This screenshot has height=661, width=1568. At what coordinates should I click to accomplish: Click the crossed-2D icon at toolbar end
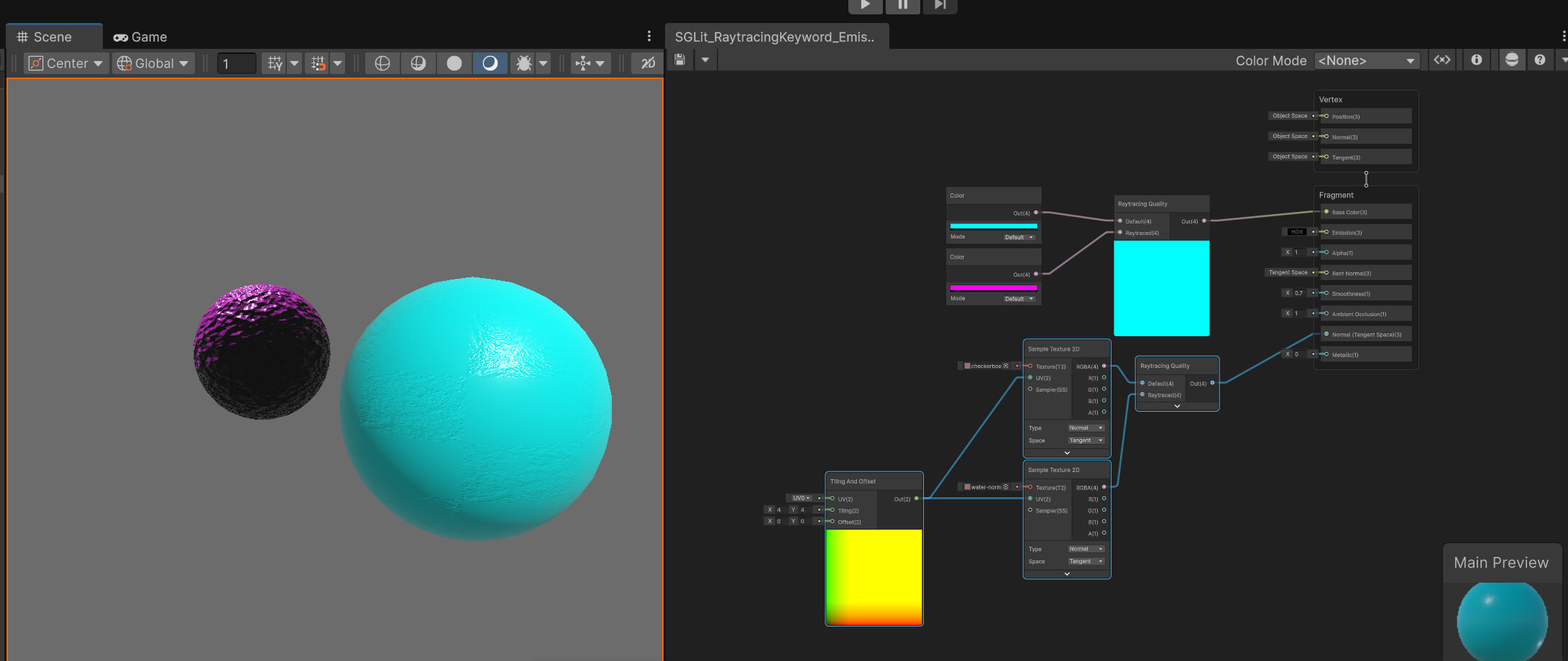[646, 63]
